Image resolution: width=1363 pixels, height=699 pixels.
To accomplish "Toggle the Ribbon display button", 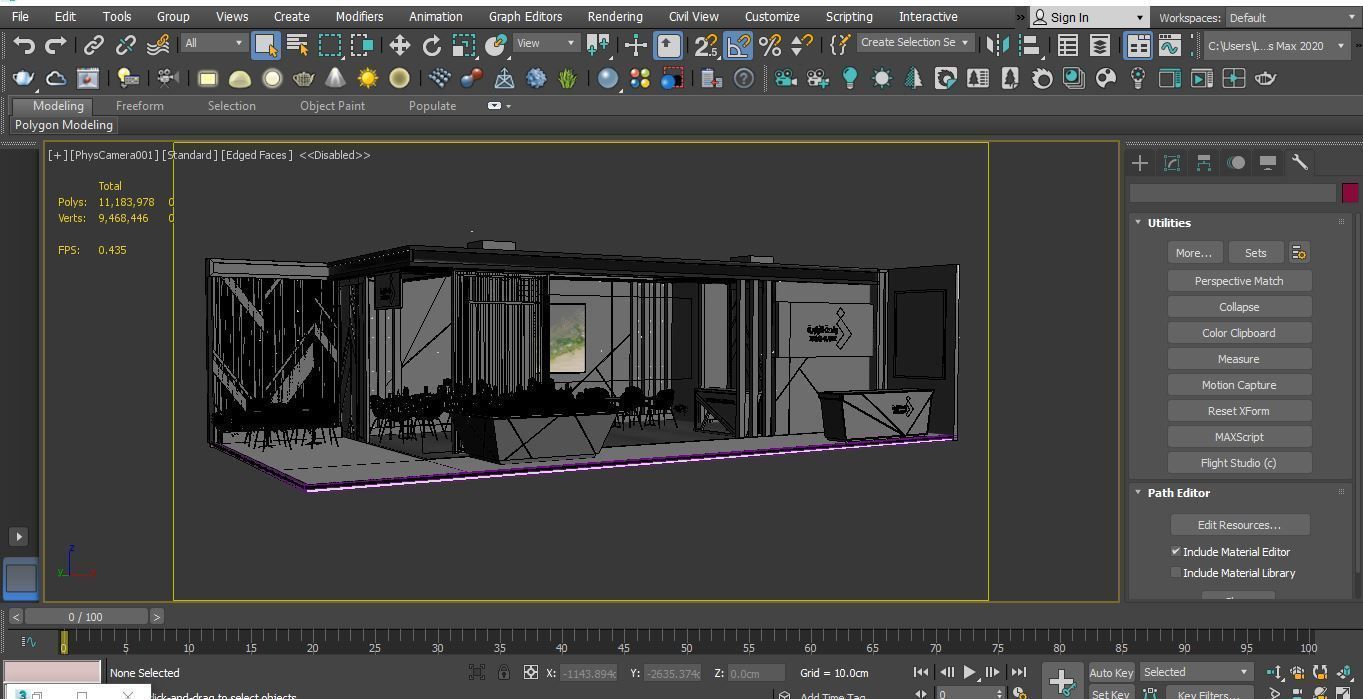I will pyautogui.click(x=1138, y=45).
